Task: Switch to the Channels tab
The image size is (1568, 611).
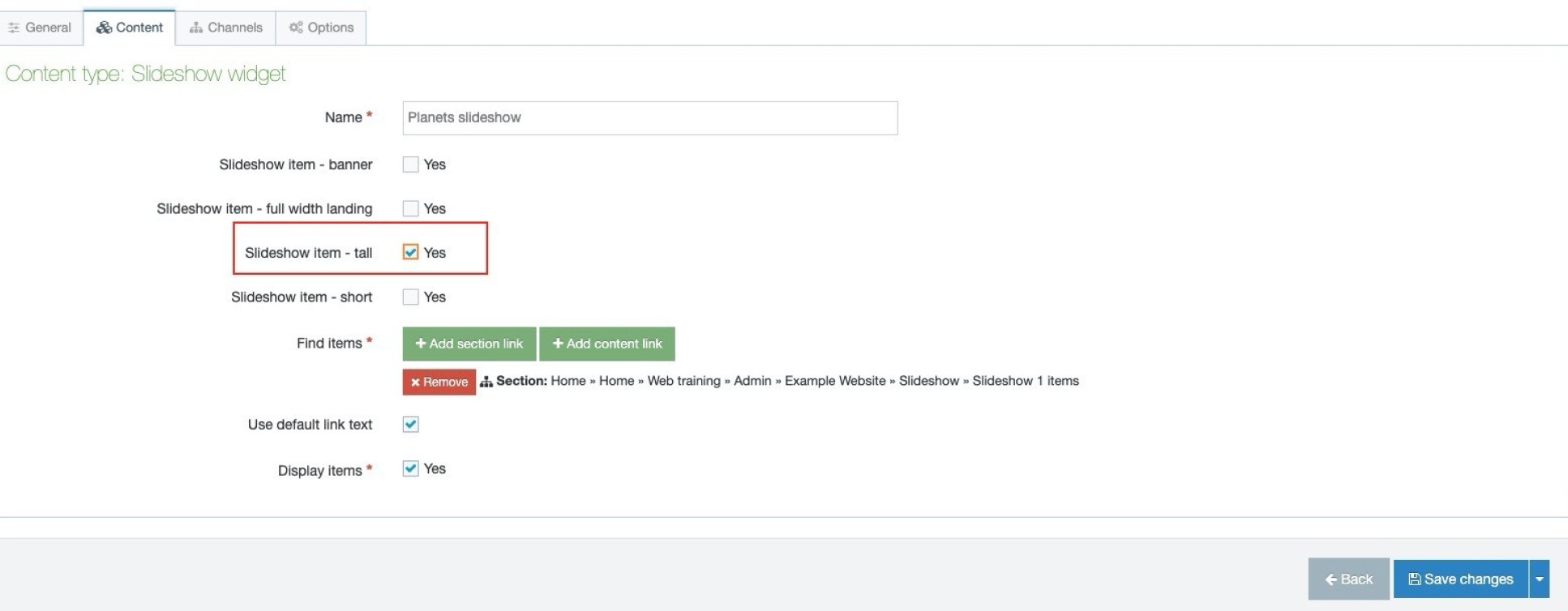Action: [x=225, y=28]
